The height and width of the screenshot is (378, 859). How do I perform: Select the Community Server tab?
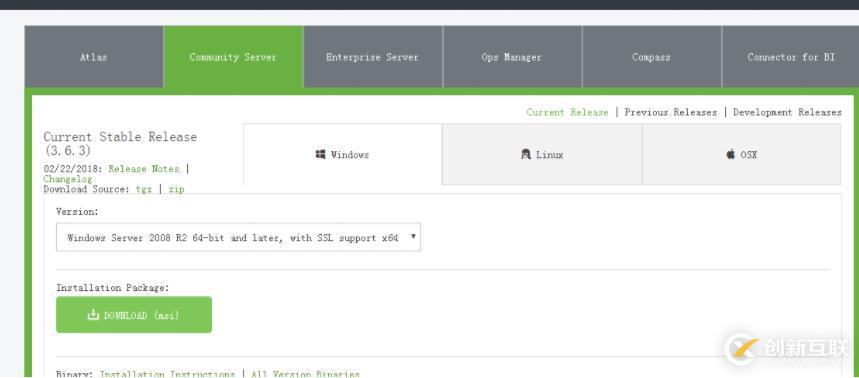click(233, 57)
